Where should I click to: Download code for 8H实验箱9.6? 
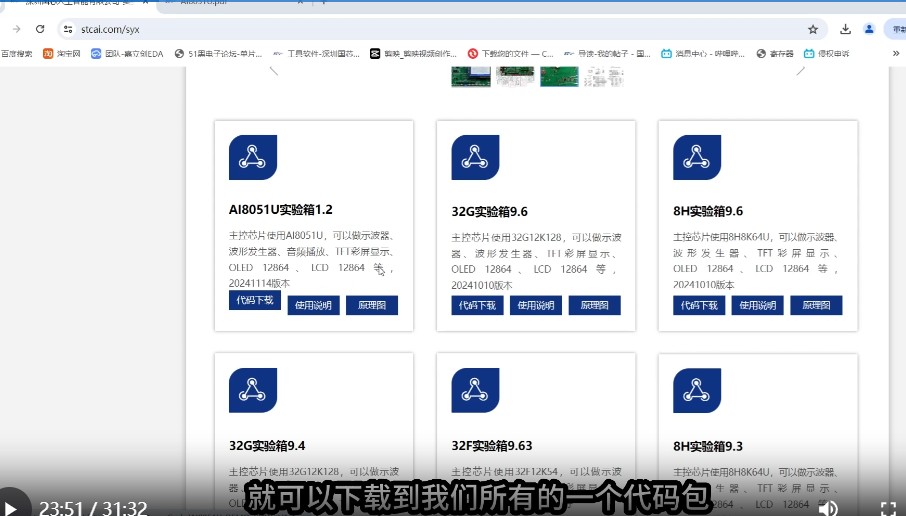click(699, 305)
